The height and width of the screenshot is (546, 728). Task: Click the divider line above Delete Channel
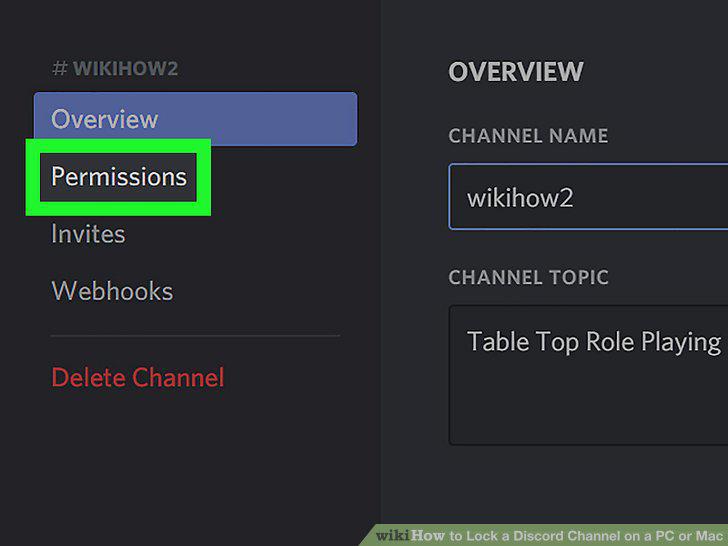tap(195, 335)
